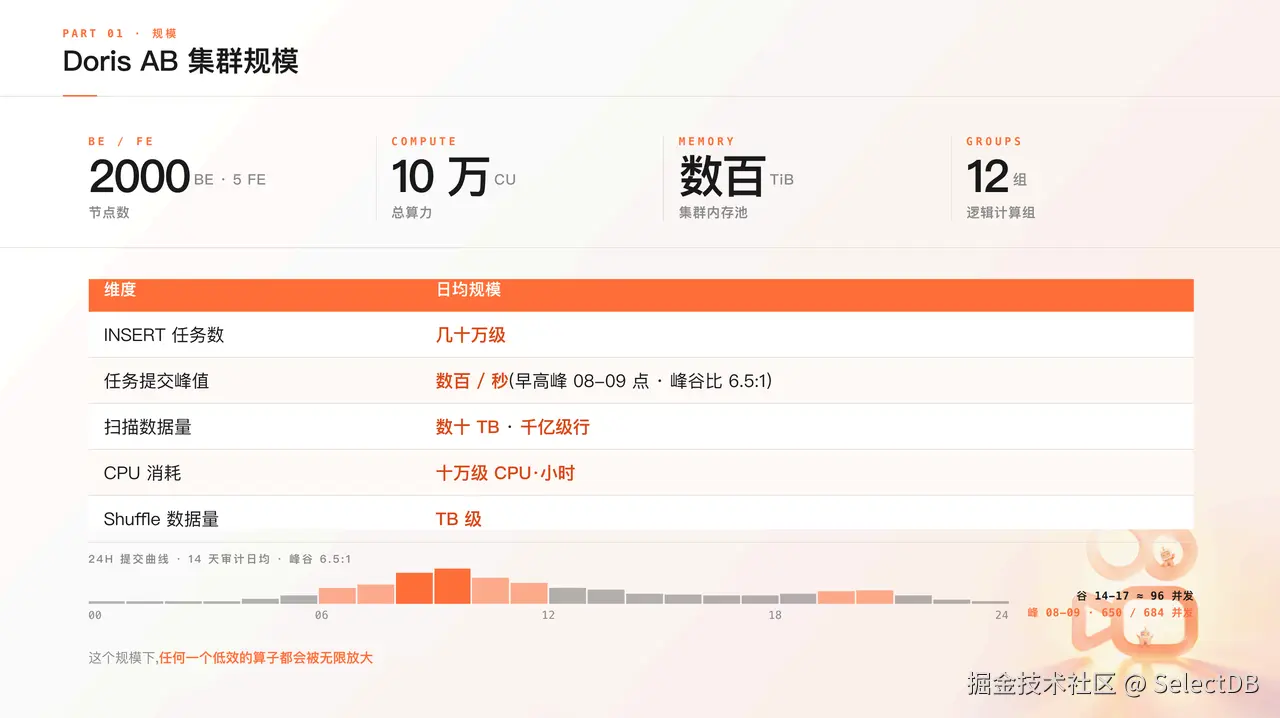Click the "维度" table column header
Viewport: 1280px width, 718px height.
pos(120,290)
